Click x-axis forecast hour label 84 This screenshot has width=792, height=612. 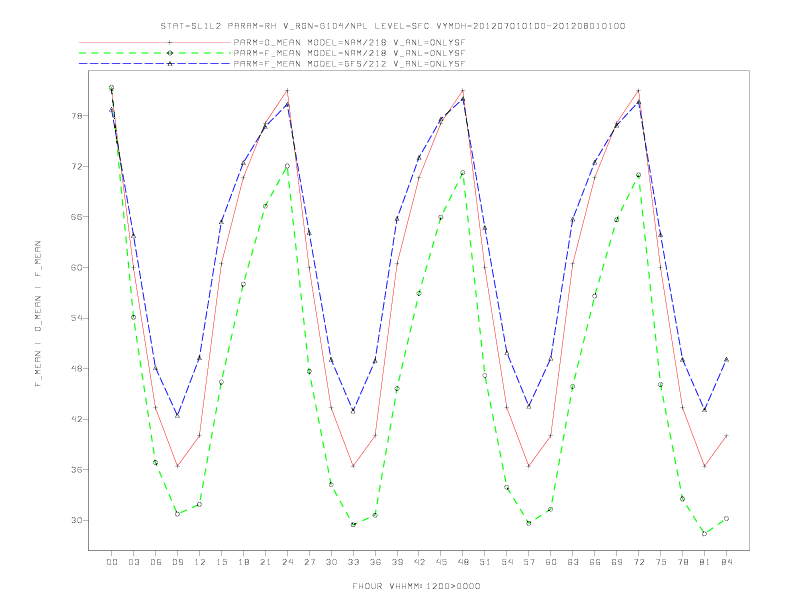click(726, 562)
